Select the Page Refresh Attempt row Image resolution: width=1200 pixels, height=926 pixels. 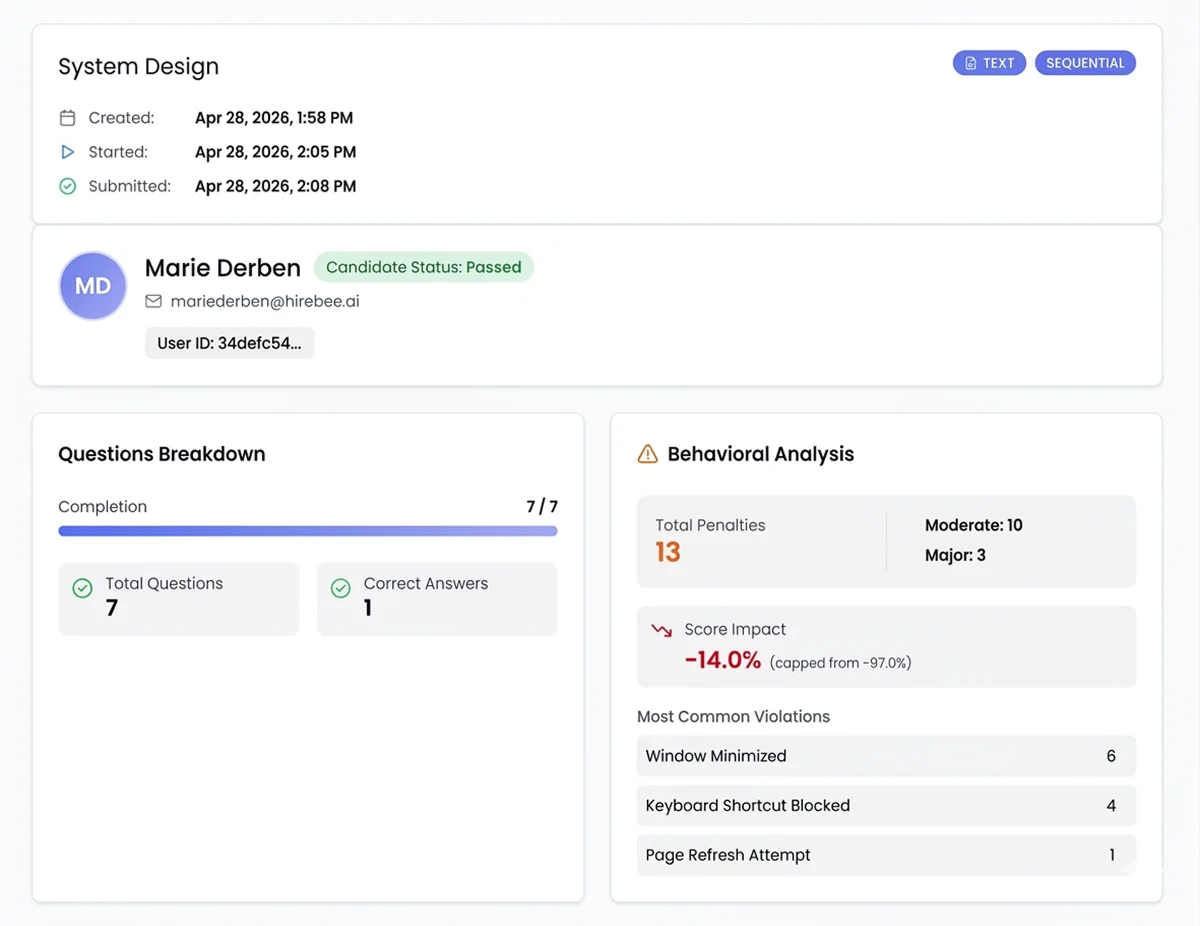click(x=886, y=855)
